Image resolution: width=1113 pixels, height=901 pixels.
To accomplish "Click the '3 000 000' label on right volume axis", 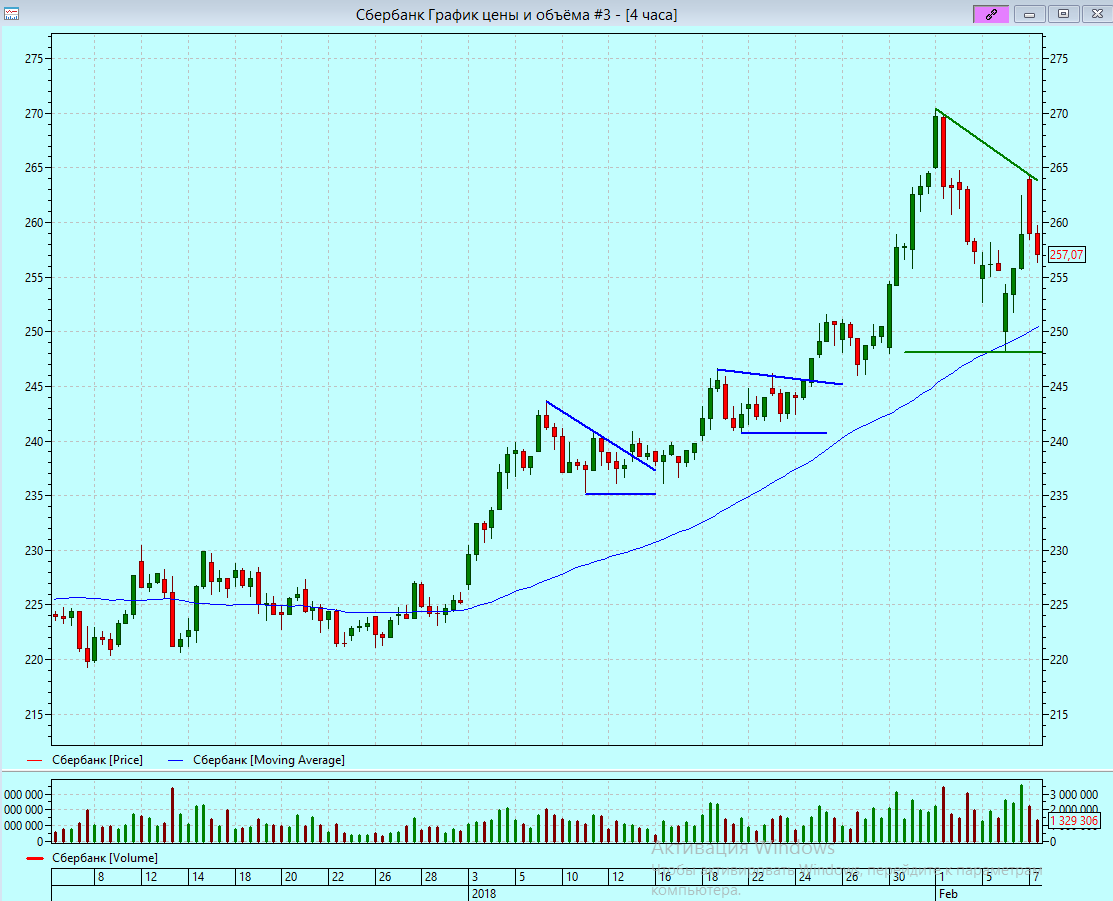I will 1074,794.
